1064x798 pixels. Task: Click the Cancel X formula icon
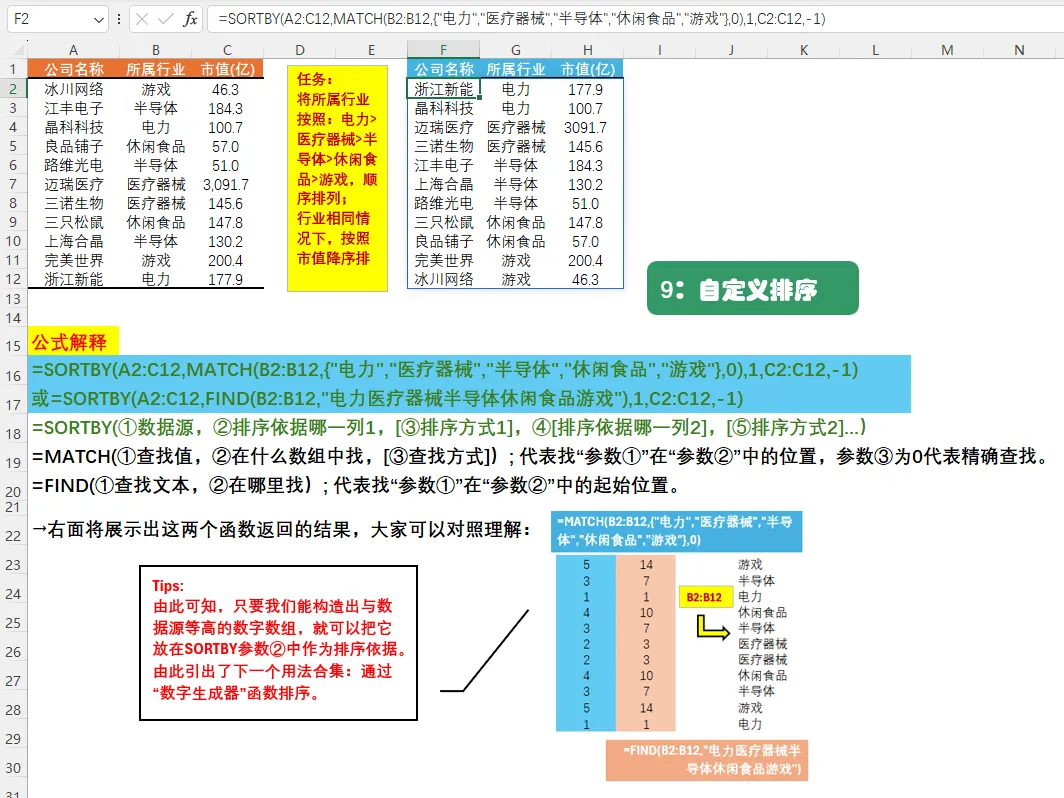[142, 19]
